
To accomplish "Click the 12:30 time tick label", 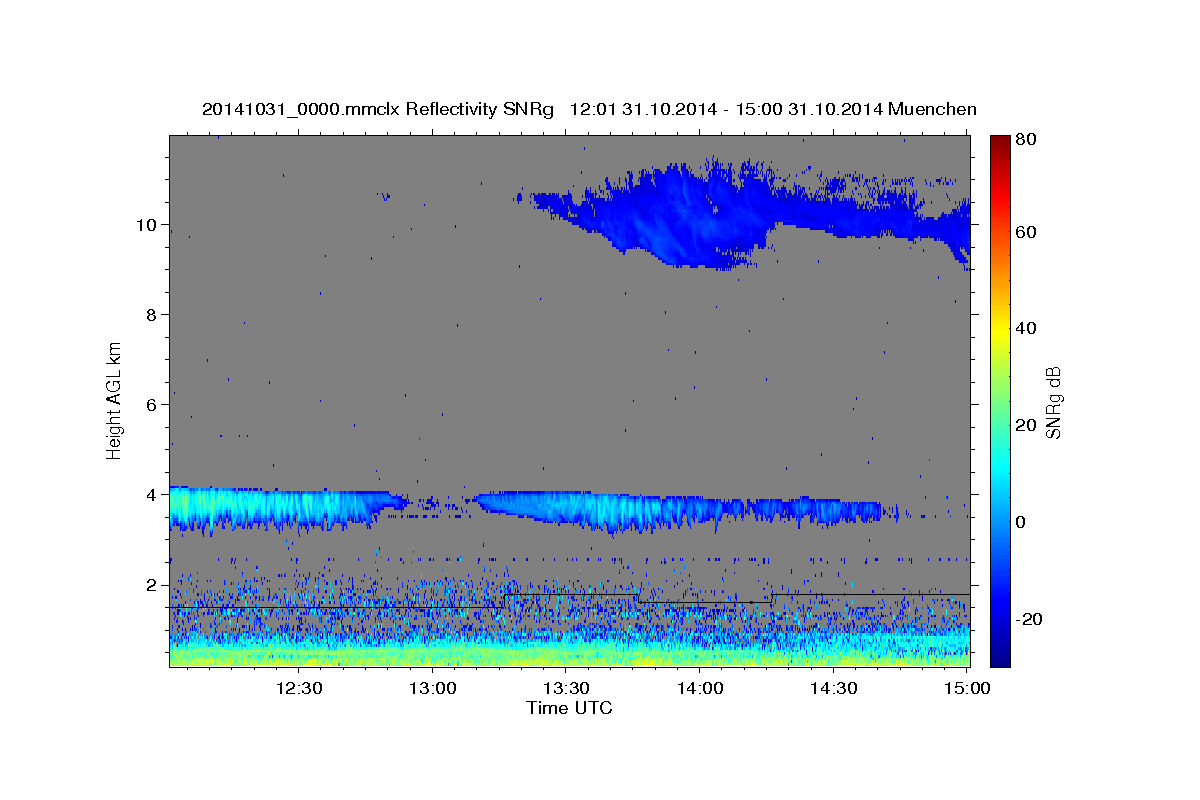I will coord(298,689).
